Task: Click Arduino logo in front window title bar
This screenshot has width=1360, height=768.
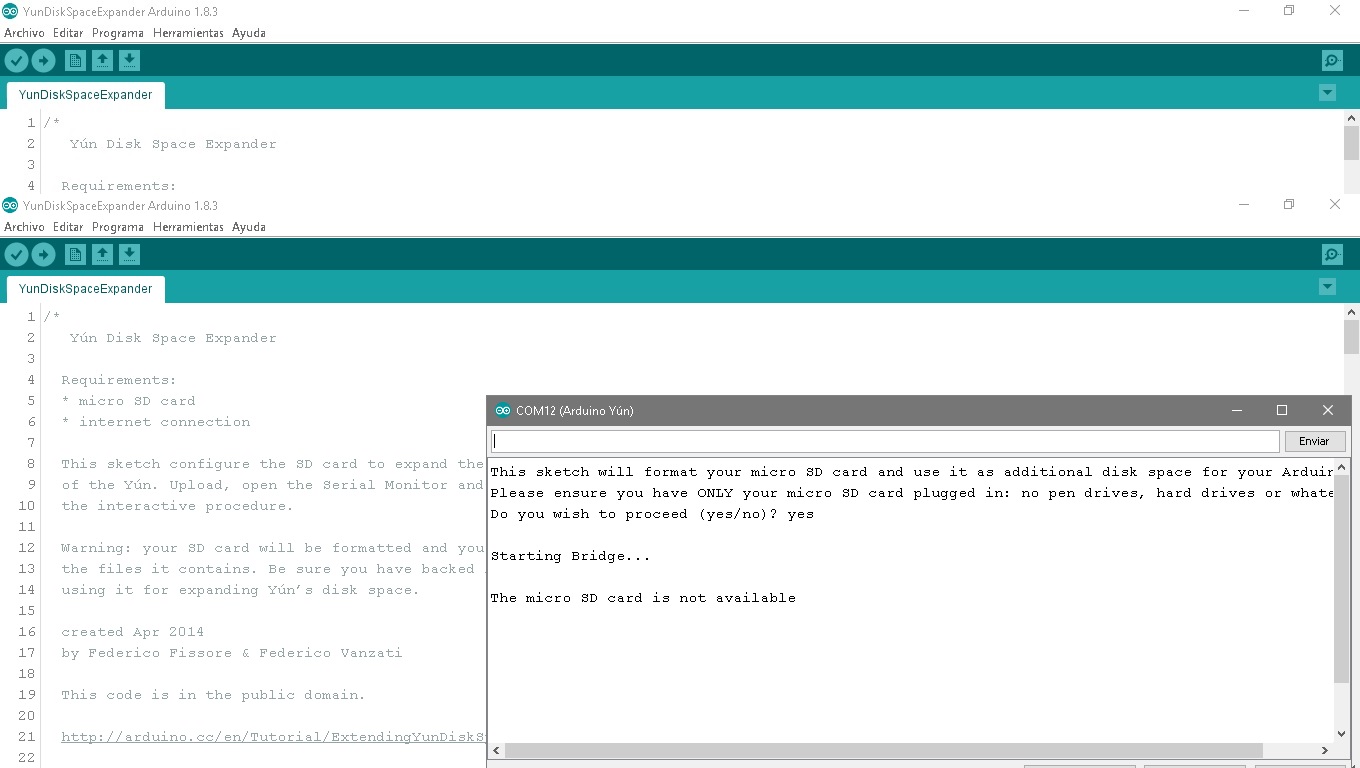Action: click(x=10, y=205)
